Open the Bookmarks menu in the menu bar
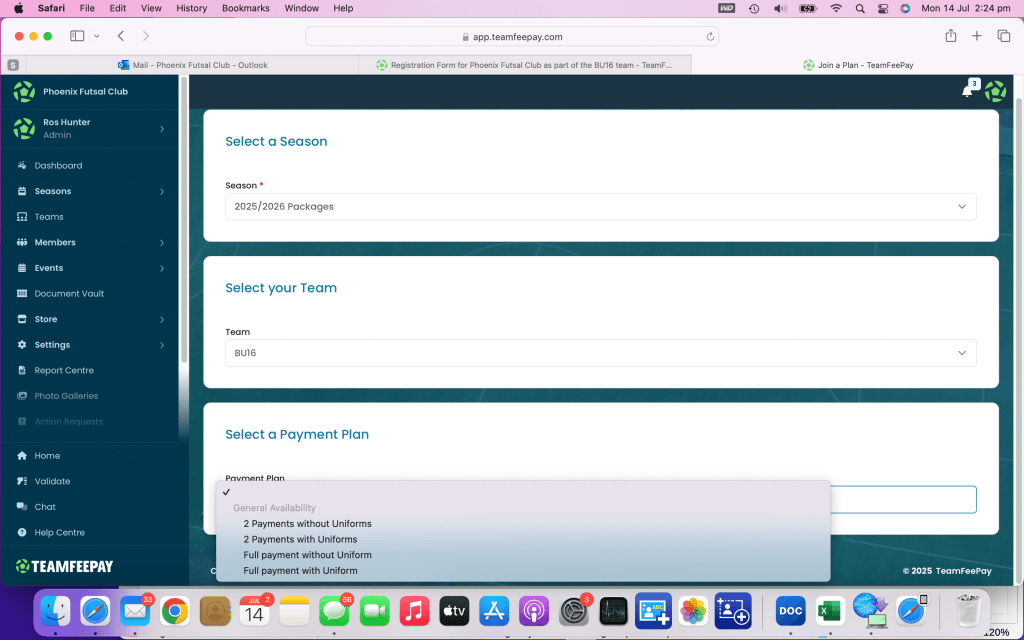 point(245,8)
